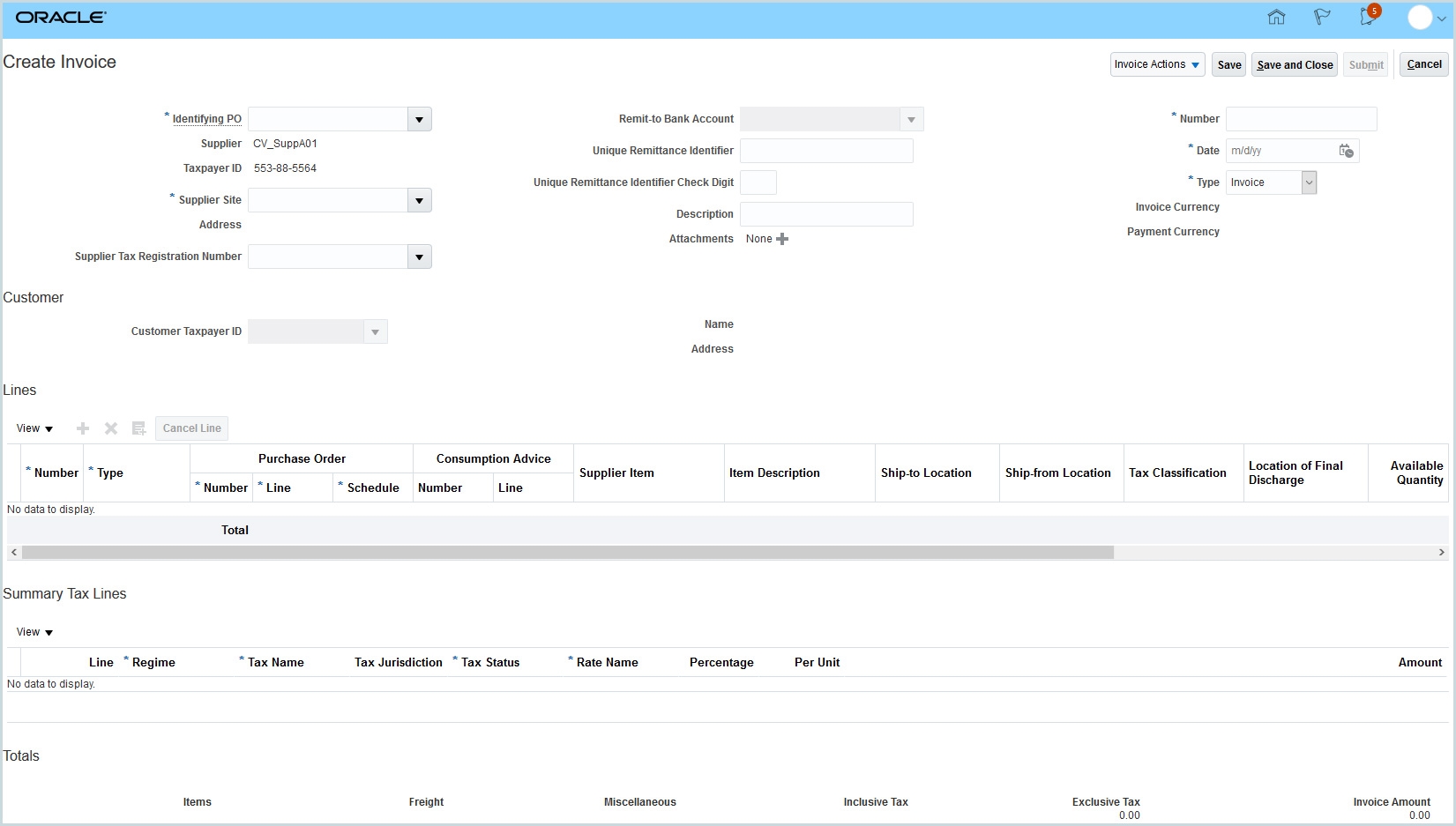Image resolution: width=1456 pixels, height=826 pixels.
Task: Open the Invoice Actions menu
Action: (1156, 64)
